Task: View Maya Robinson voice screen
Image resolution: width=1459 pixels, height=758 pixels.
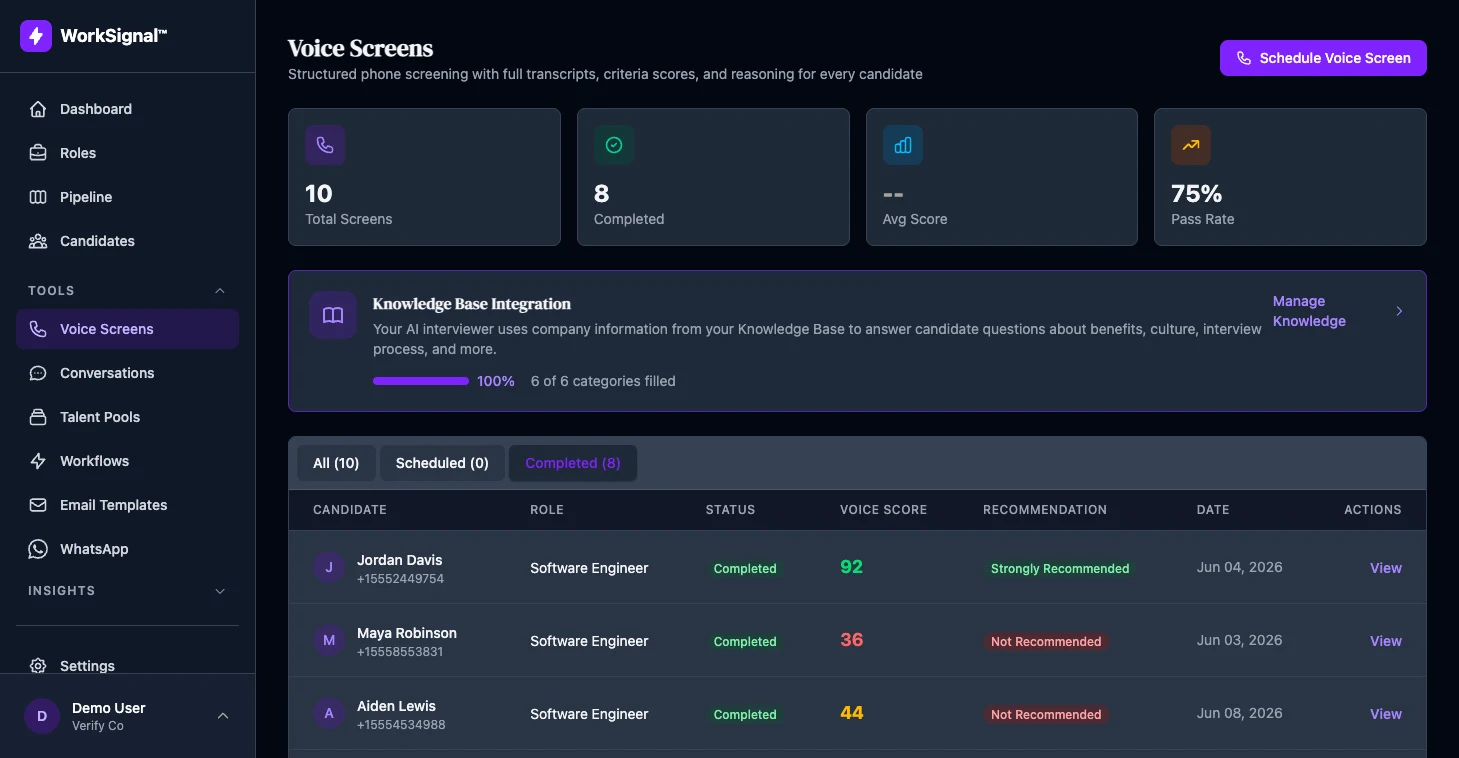Action: point(1385,641)
